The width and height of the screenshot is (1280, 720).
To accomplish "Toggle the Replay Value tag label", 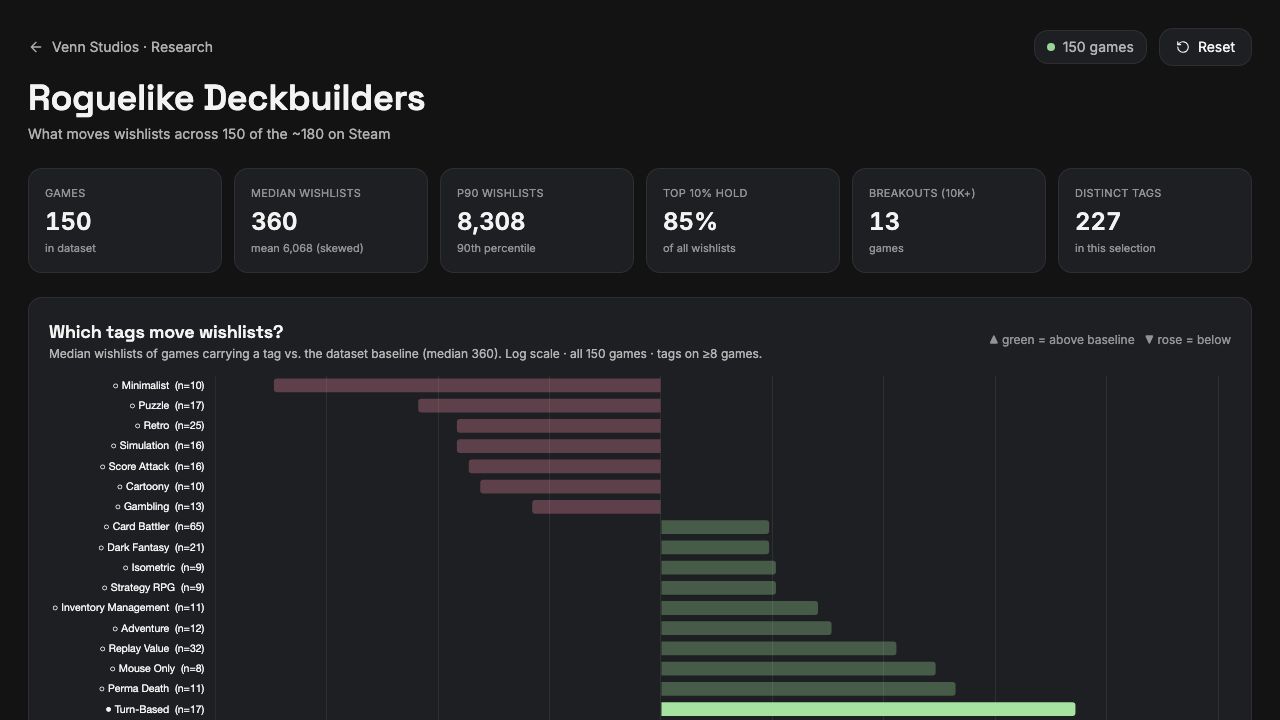I will (x=152, y=648).
